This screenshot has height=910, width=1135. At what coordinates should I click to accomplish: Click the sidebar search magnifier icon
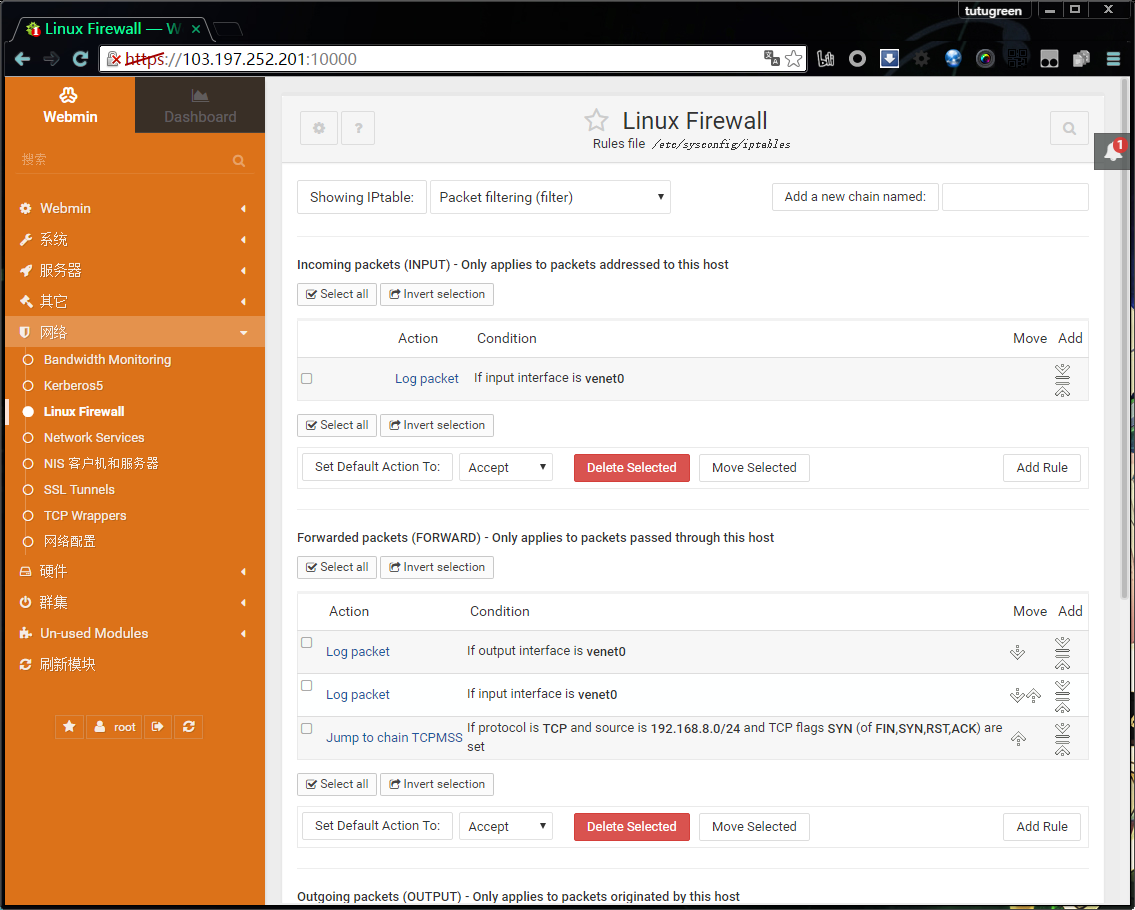pos(239,161)
